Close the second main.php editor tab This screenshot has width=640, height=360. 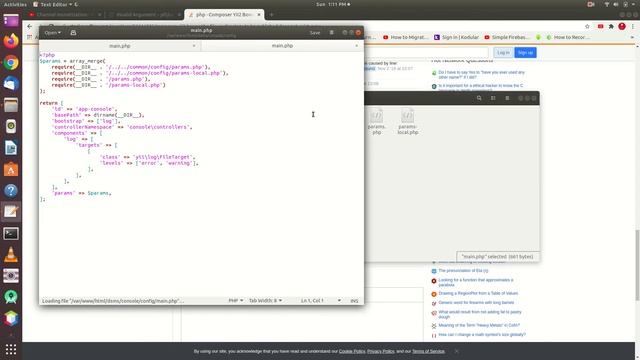[x=356, y=46]
